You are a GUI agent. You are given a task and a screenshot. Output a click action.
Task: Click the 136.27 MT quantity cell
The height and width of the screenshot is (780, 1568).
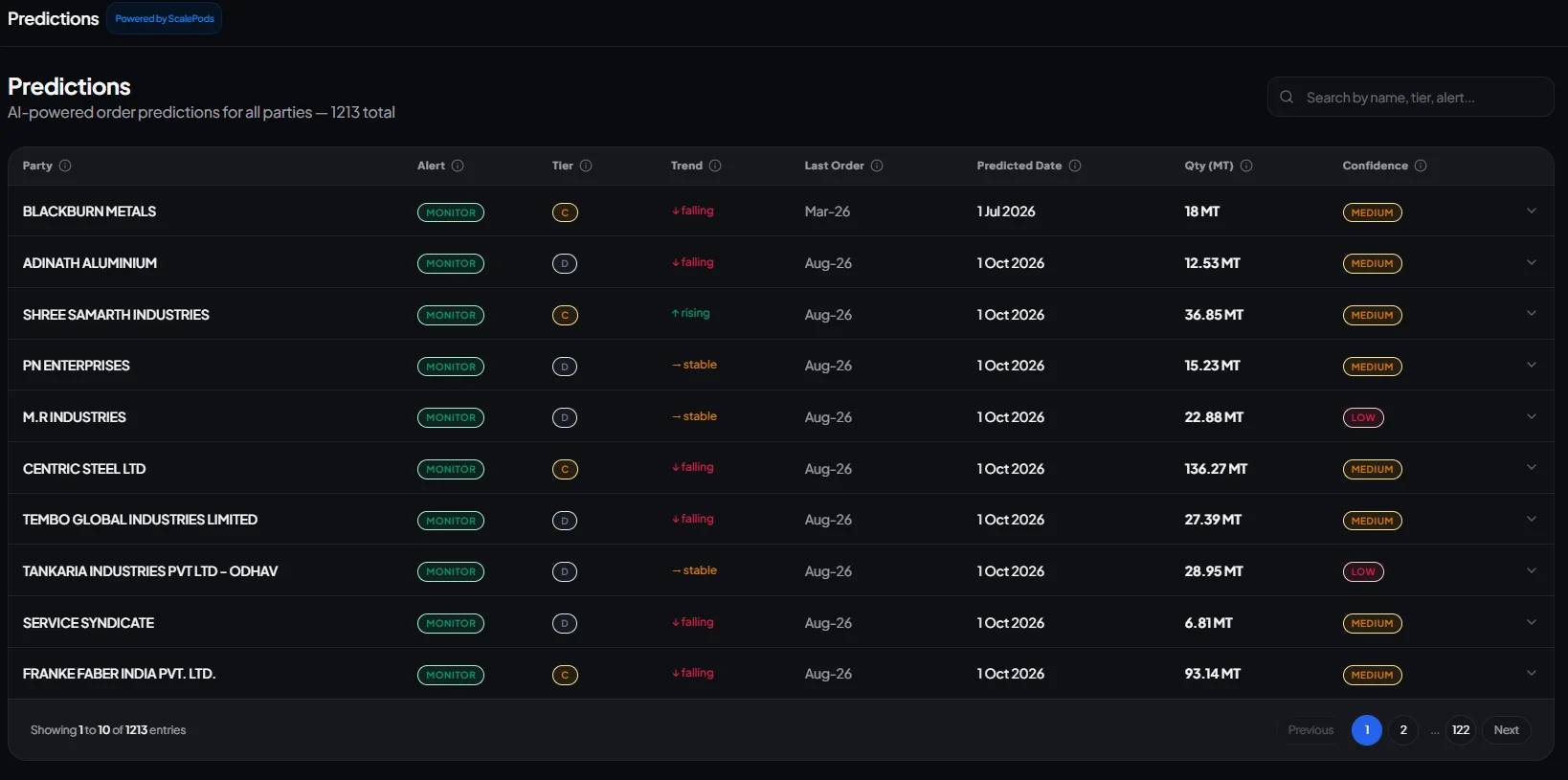[x=1216, y=469]
